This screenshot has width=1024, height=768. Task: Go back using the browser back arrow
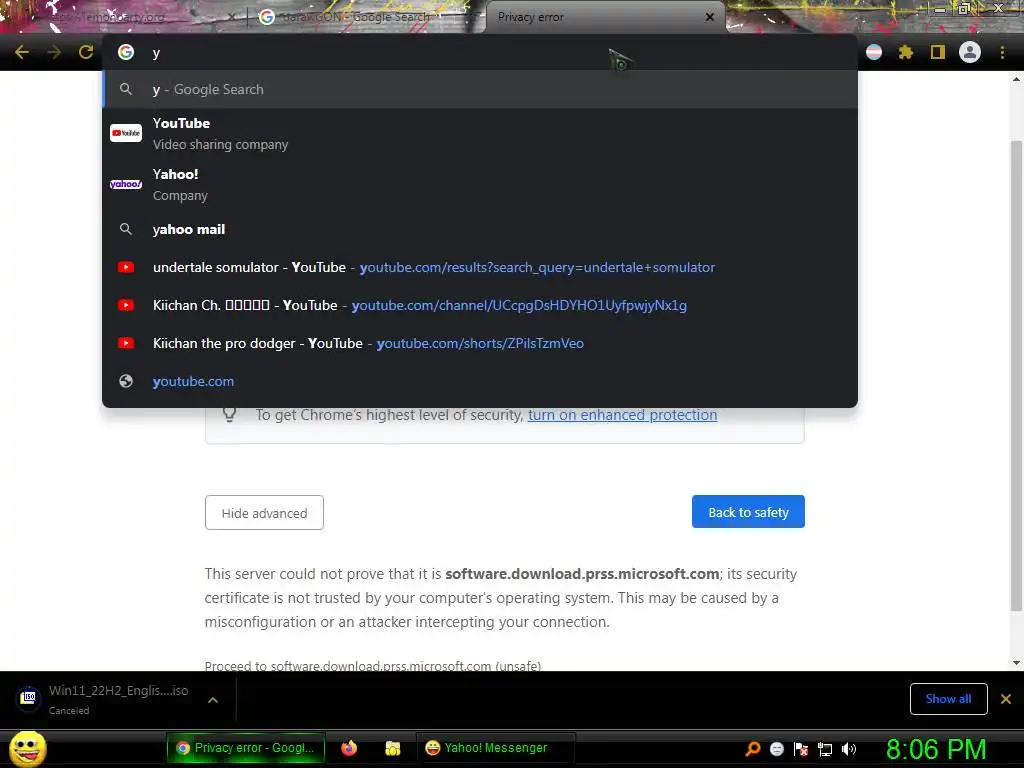point(22,52)
